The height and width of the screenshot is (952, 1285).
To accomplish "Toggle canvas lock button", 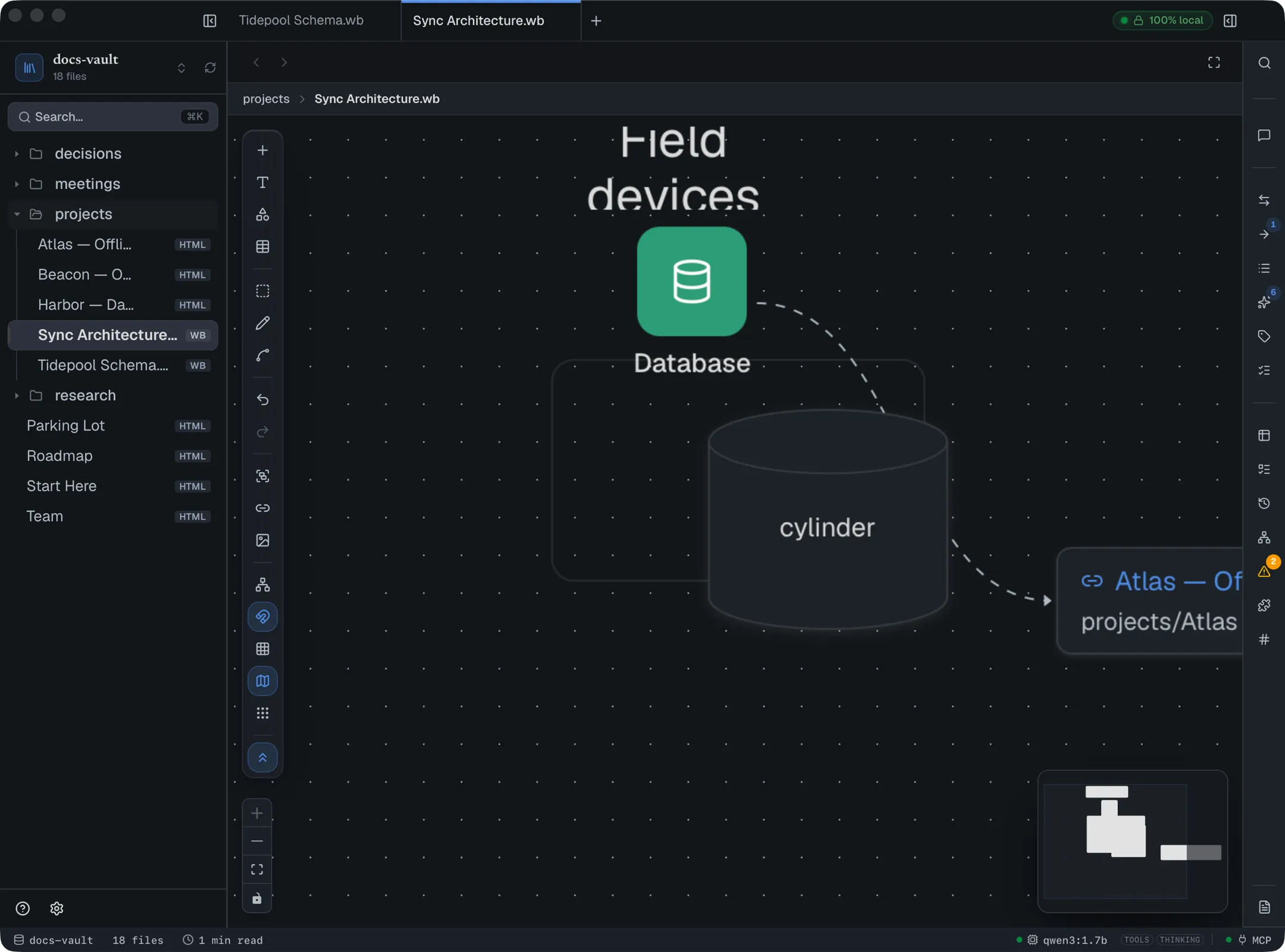I will (257, 898).
